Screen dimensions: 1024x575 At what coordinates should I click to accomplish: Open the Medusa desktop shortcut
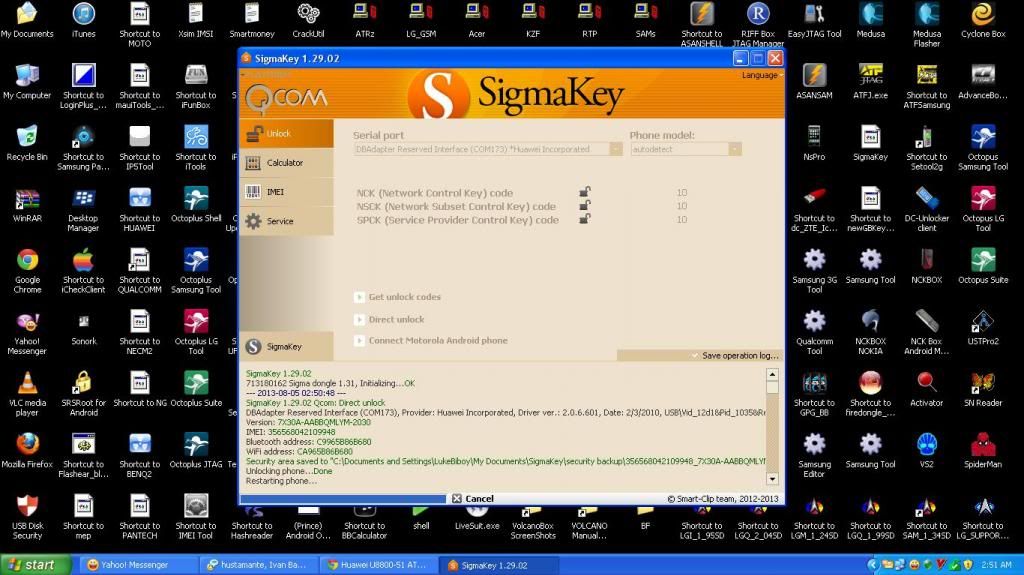click(871, 21)
